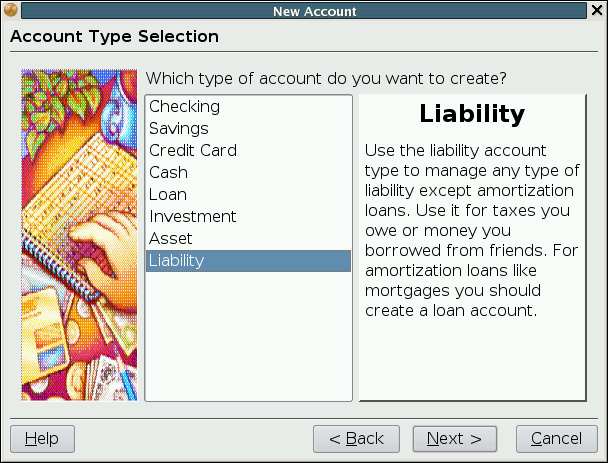608x463 pixels.
Task: Select Checking account type
Action: point(184,106)
